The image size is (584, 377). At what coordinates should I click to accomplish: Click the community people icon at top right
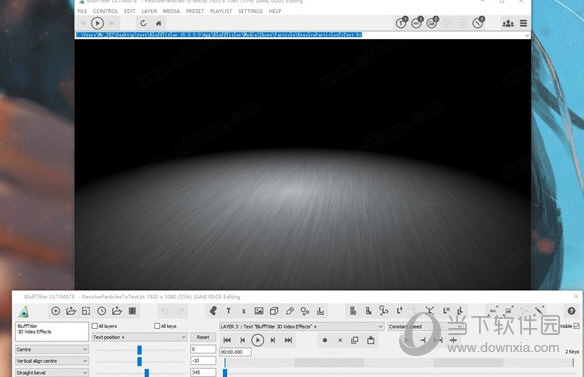508,23
